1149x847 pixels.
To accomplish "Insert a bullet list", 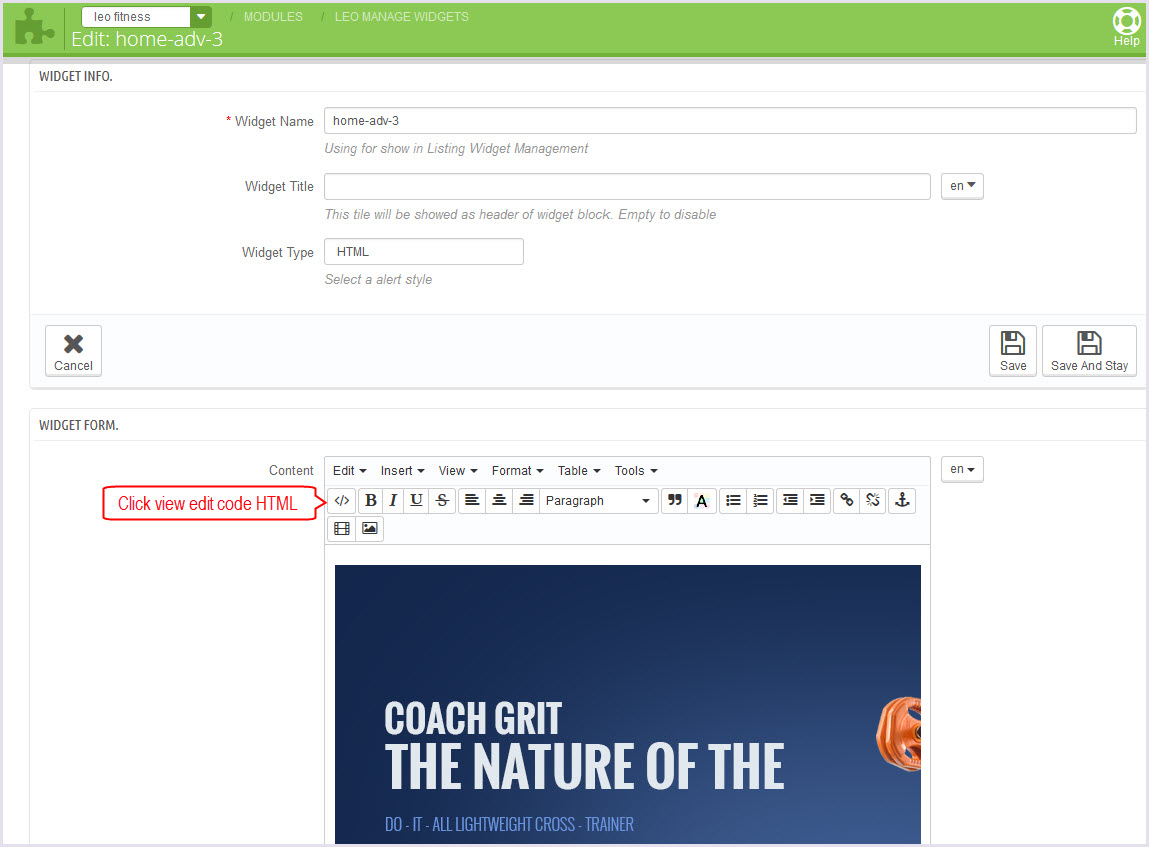I will [x=733, y=500].
